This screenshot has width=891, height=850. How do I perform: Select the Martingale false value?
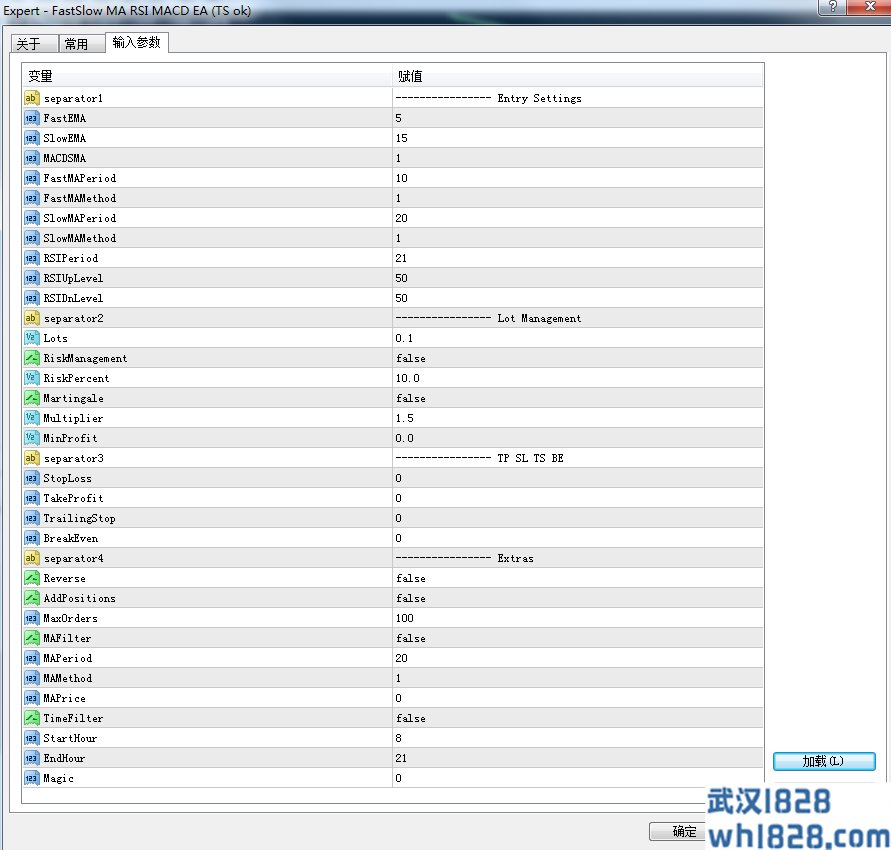[411, 398]
